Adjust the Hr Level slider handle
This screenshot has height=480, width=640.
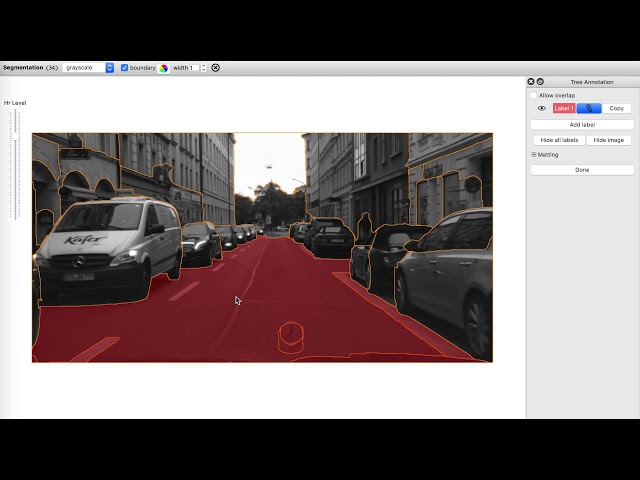point(15,136)
